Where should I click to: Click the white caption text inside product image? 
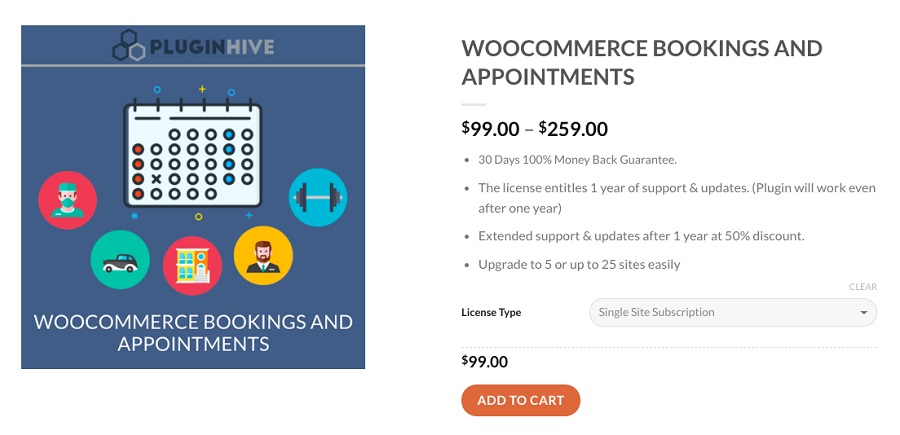tap(193, 333)
